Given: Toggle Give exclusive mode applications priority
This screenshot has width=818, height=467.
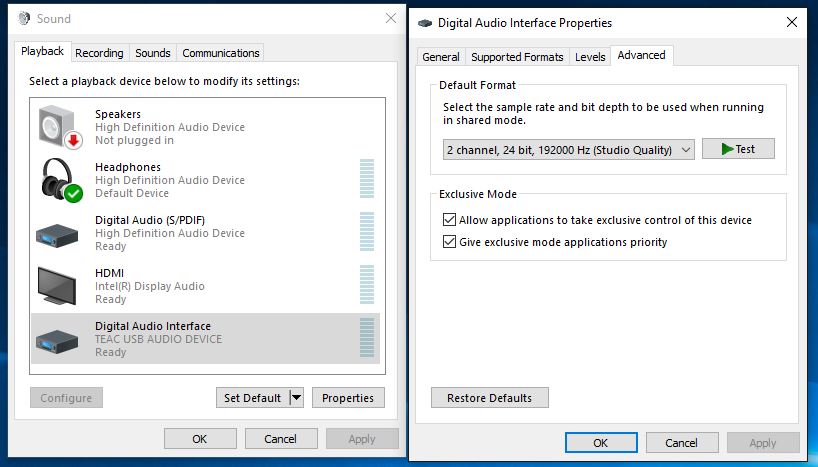Looking at the screenshot, I should [449, 242].
